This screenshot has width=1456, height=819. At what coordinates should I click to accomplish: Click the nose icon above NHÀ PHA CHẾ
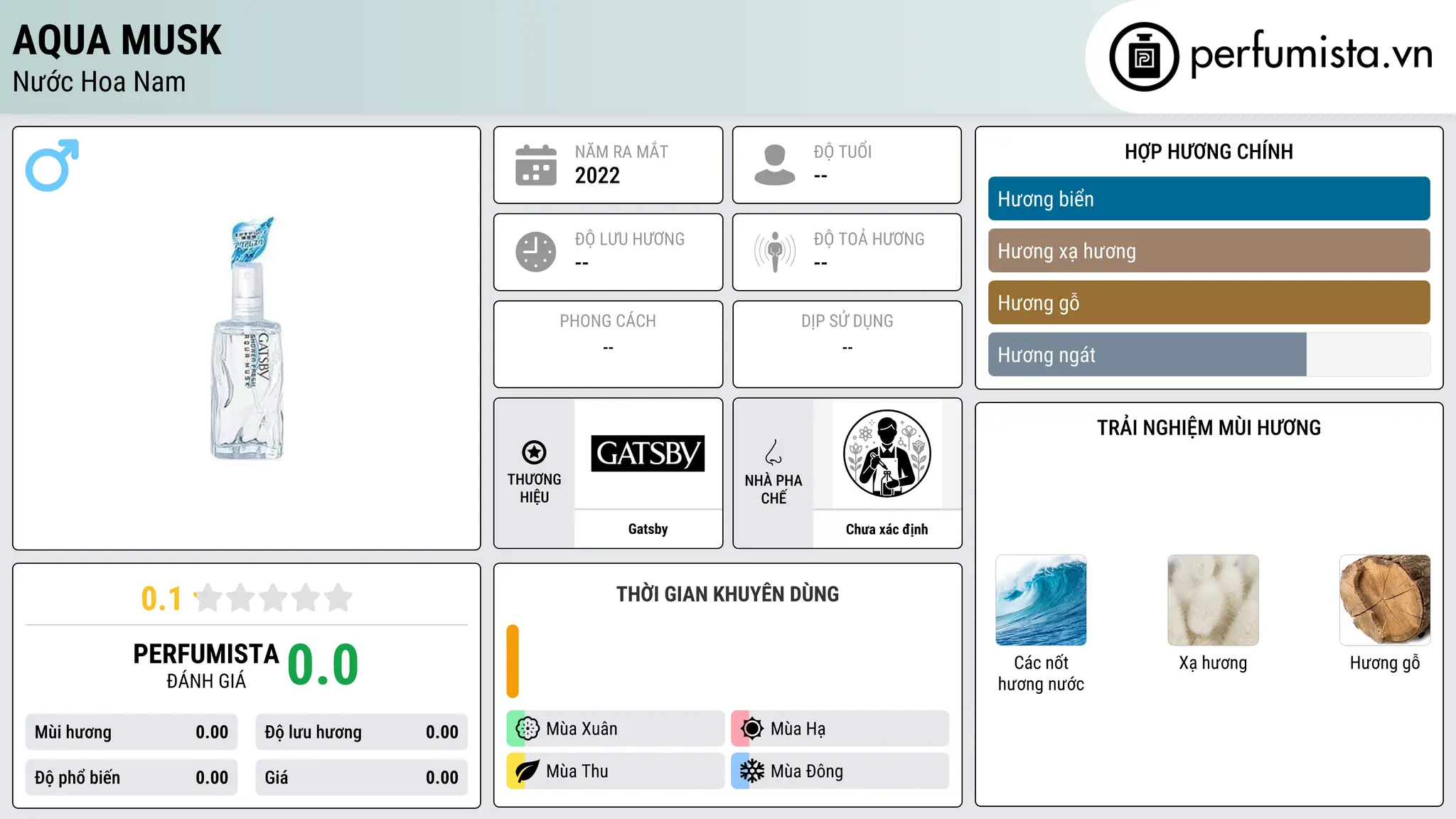coord(773,452)
